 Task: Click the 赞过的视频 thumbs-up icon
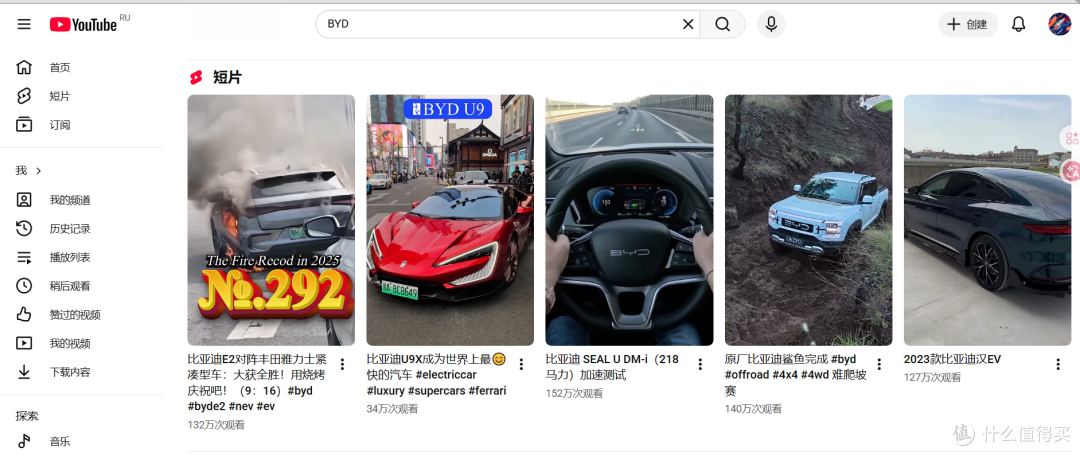tap(24, 315)
